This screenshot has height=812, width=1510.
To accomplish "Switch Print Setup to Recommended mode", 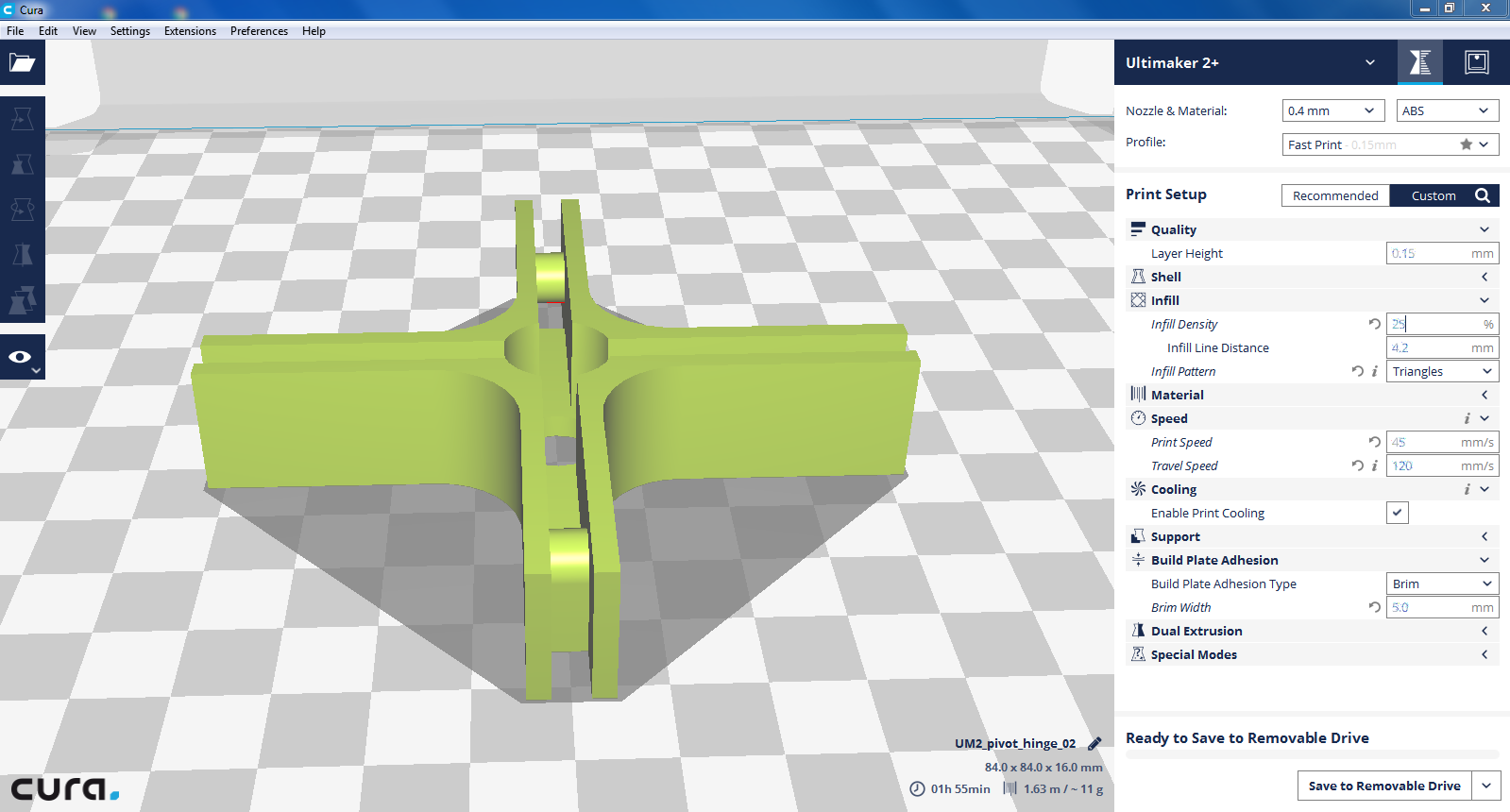I will point(1335,195).
